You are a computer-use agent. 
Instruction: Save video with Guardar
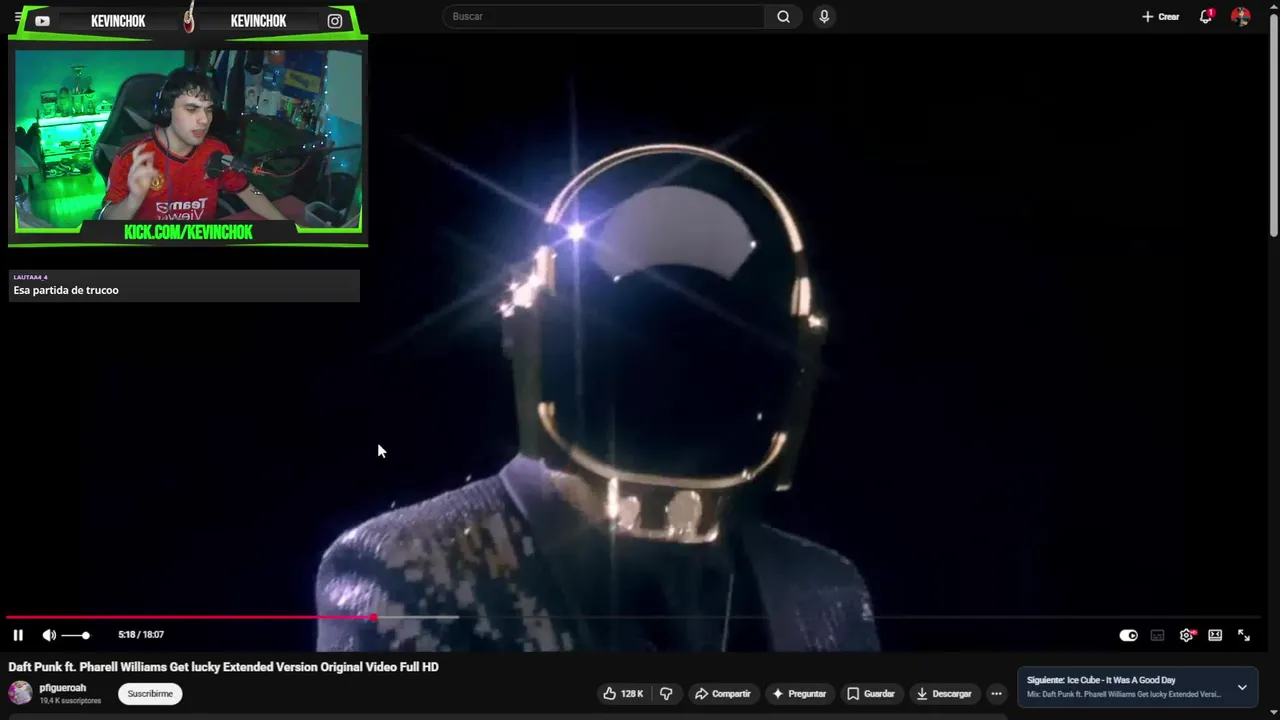click(871, 693)
